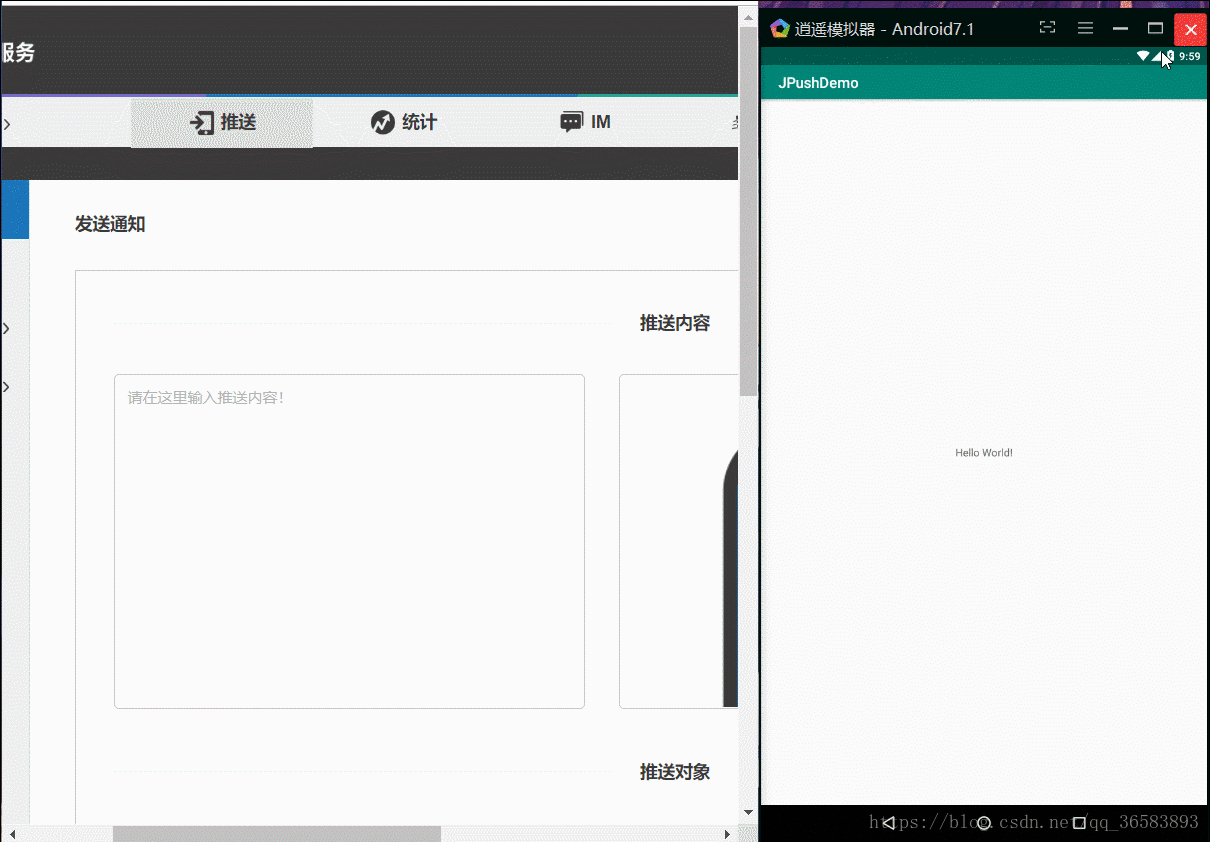Open the 推送 tab
This screenshot has height=842, width=1210.
coord(222,123)
